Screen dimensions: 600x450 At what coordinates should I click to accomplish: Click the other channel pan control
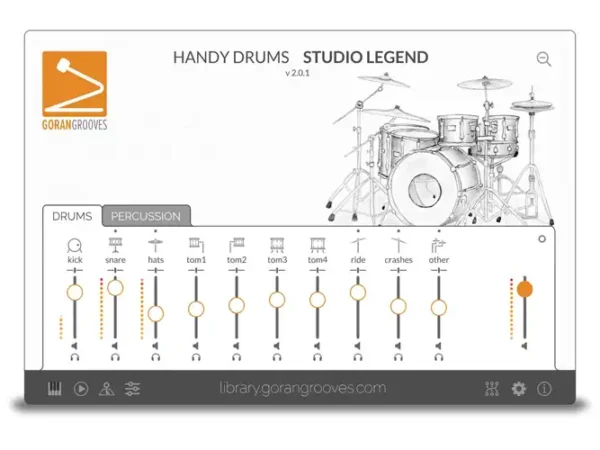coord(439,270)
